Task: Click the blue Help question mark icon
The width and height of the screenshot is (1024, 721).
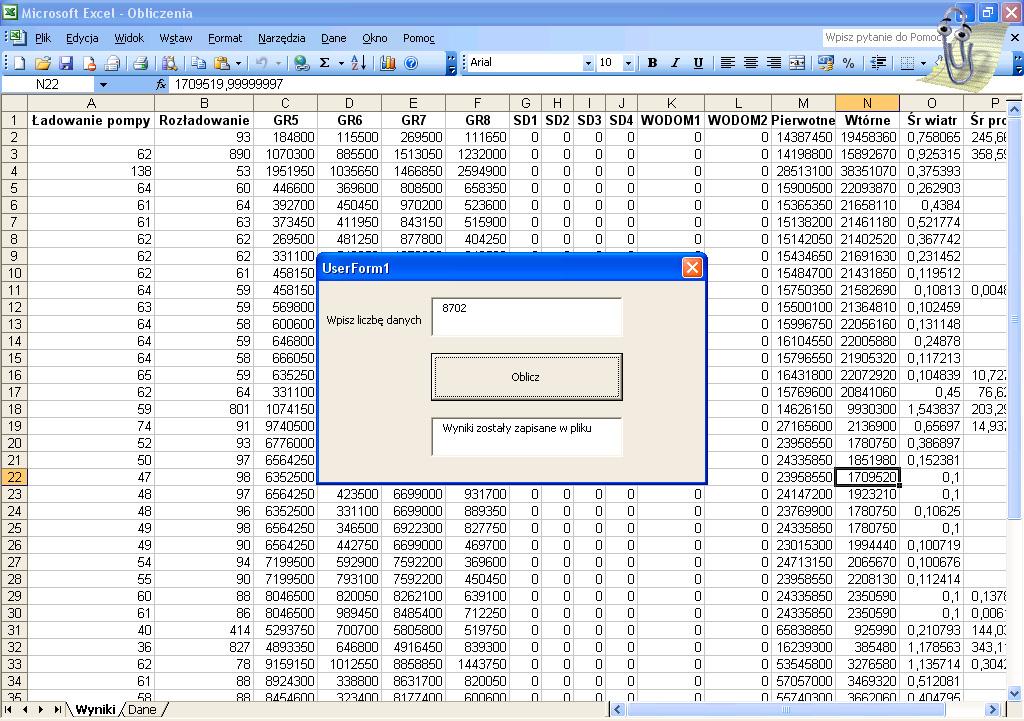Action: click(411, 63)
